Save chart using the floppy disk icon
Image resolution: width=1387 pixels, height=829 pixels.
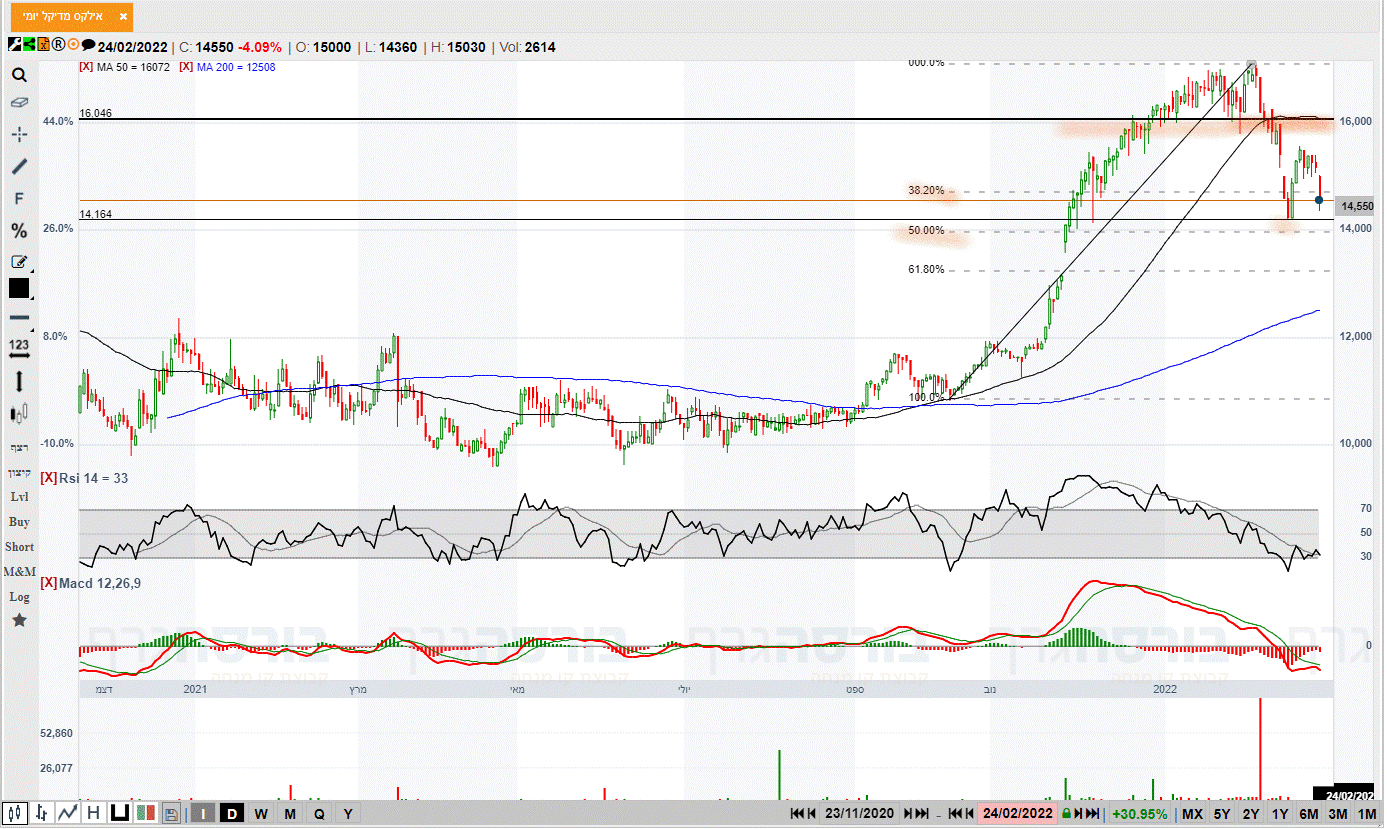pos(171,813)
